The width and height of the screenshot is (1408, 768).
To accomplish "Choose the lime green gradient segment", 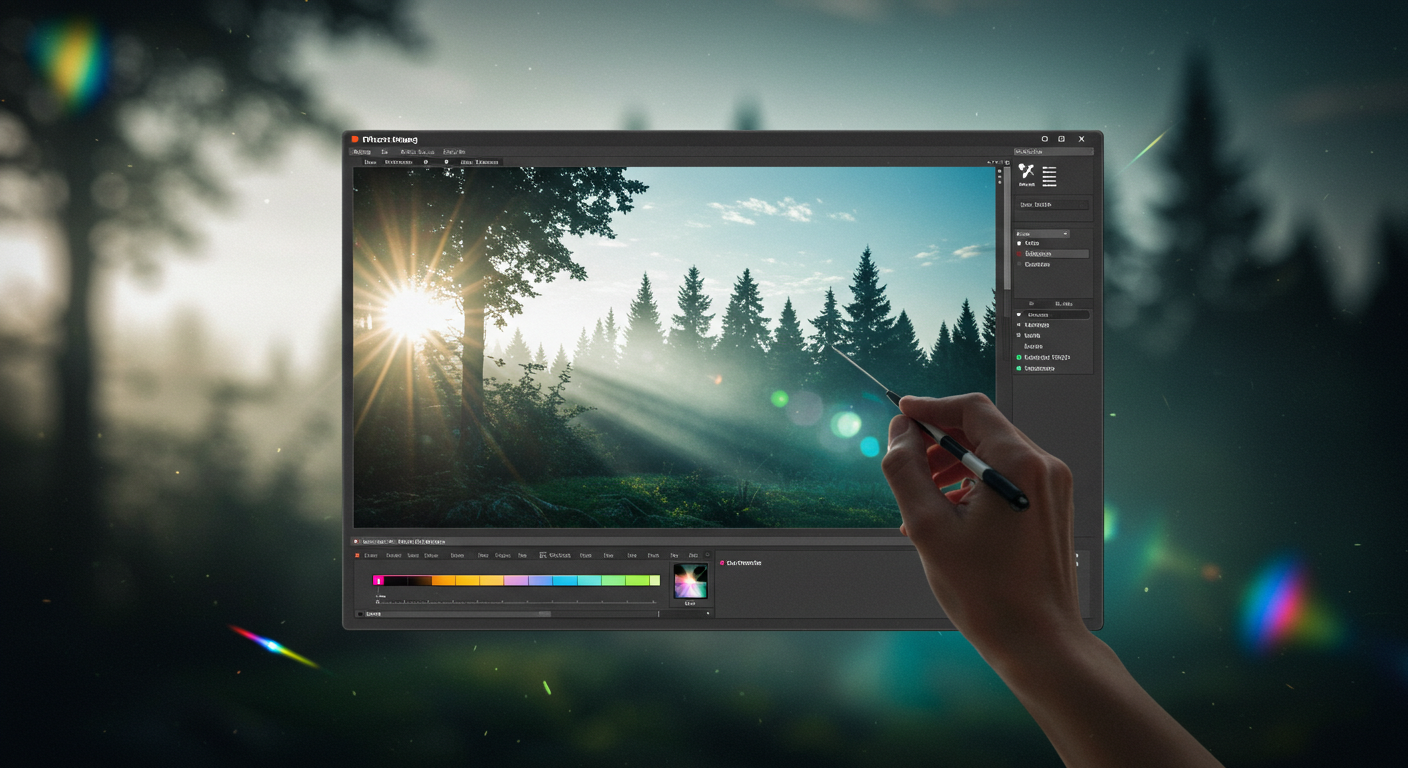I will [637, 580].
